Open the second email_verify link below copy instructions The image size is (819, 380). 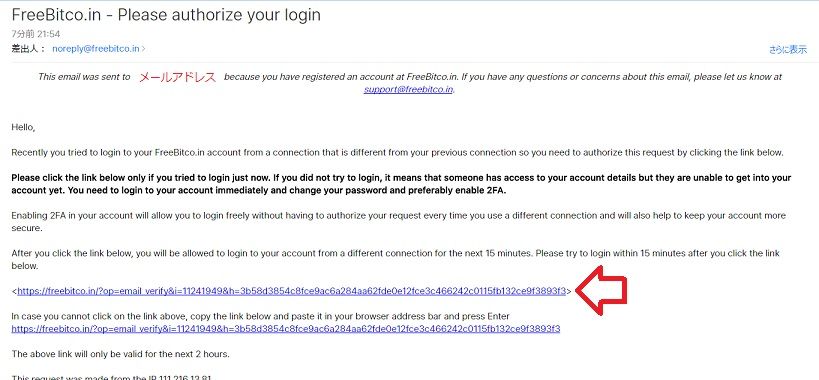click(x=286, y=328)
